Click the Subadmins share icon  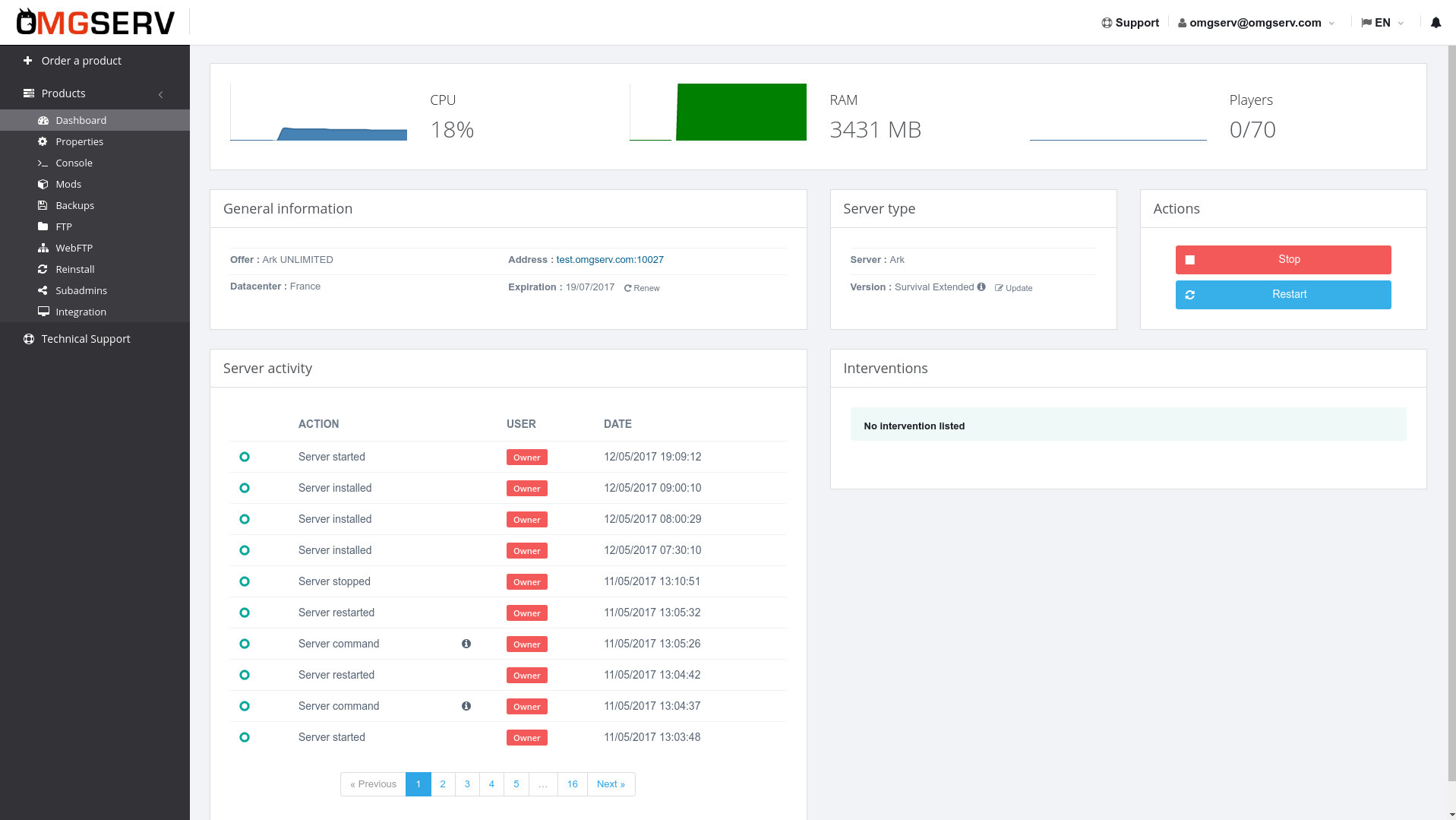click(43, 290)
